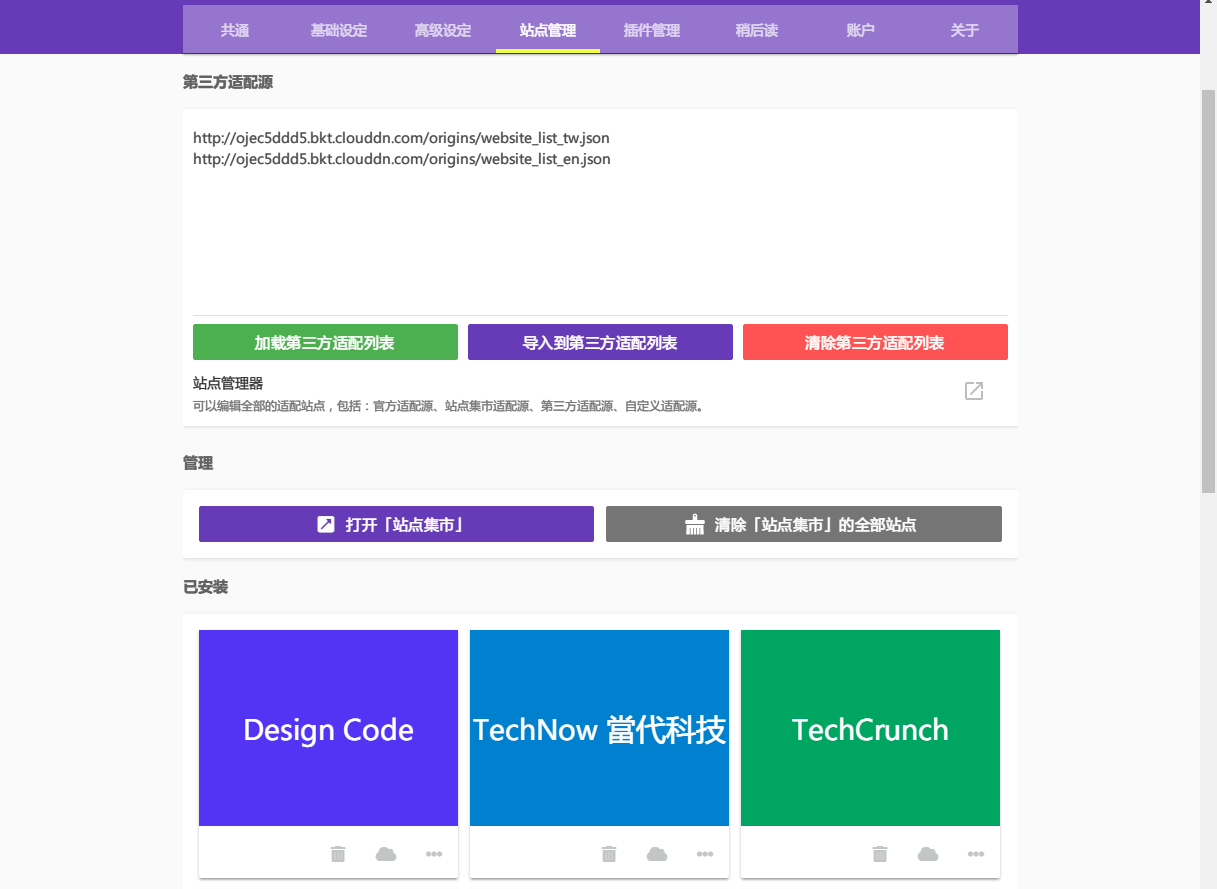Click 清除「站点集市」的全部站点 button
Screen dimensions: 1217x889
[804, 524]
